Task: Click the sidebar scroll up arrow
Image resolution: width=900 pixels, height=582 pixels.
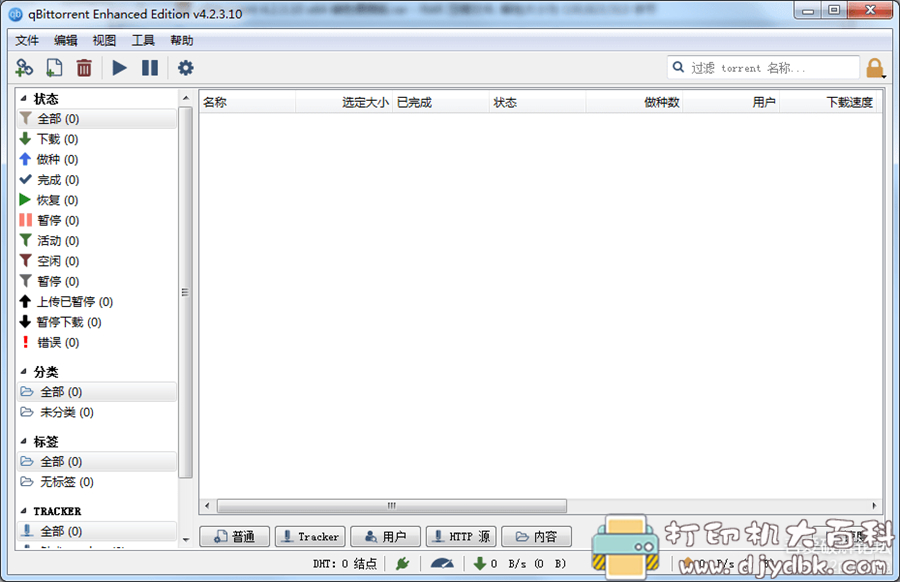Action: pos(185,98)
